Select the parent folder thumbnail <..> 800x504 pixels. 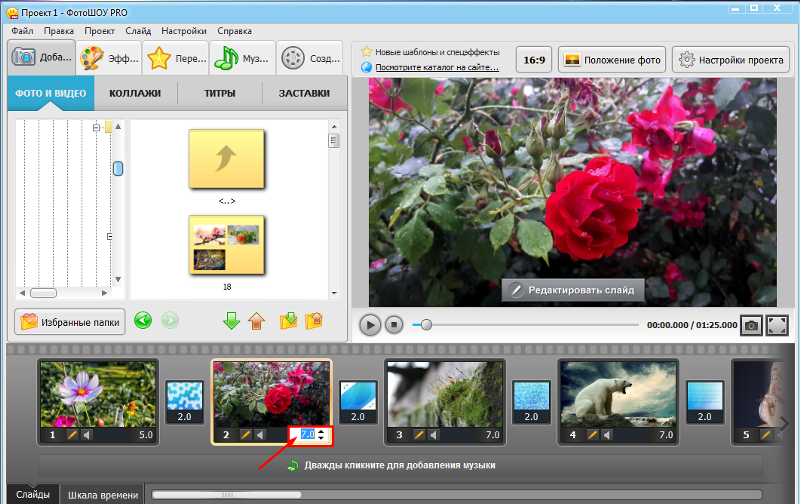pyautogui.click(x=227, y=159)
